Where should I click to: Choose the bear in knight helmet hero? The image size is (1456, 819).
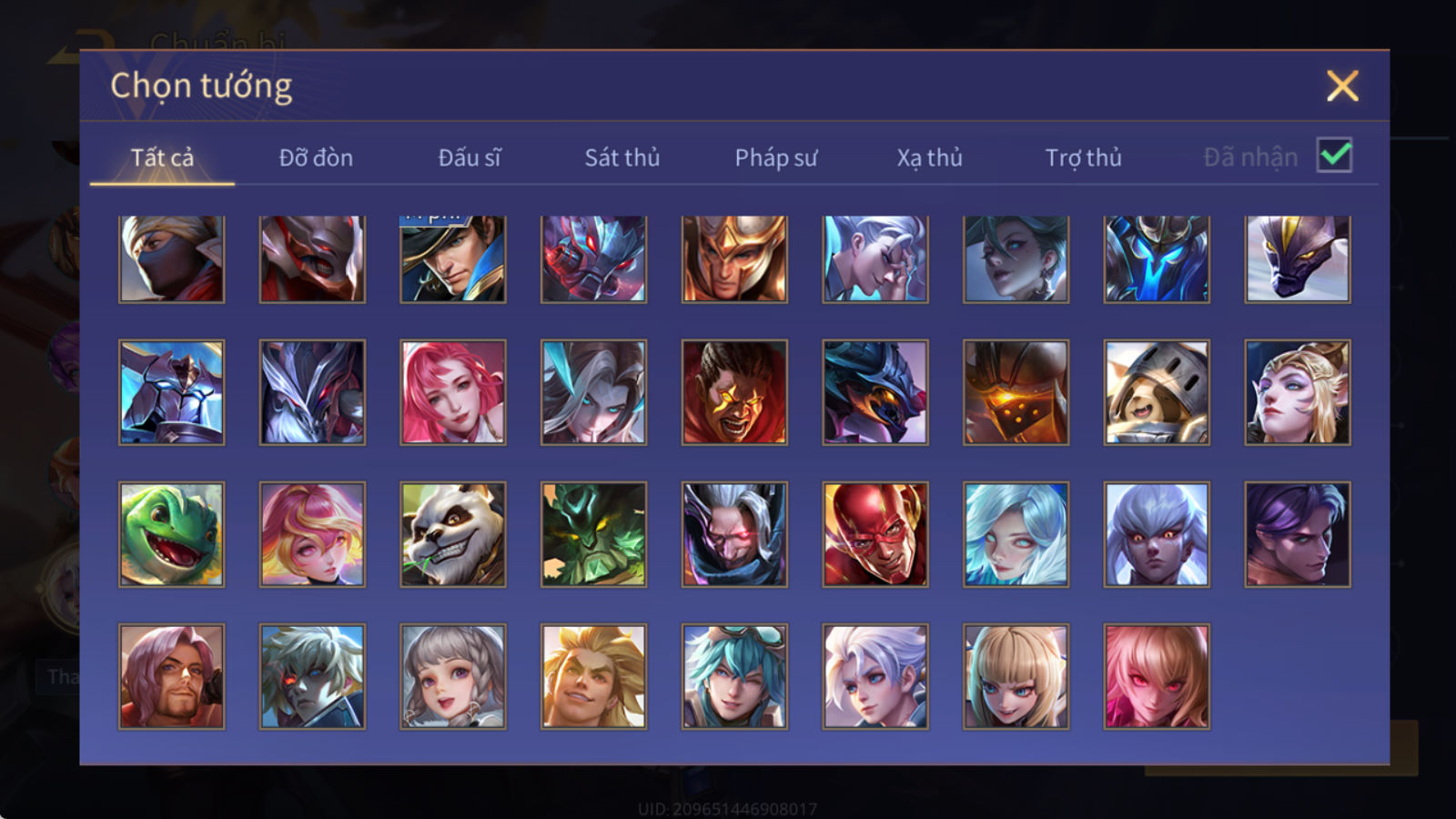tap(1157, 392)
